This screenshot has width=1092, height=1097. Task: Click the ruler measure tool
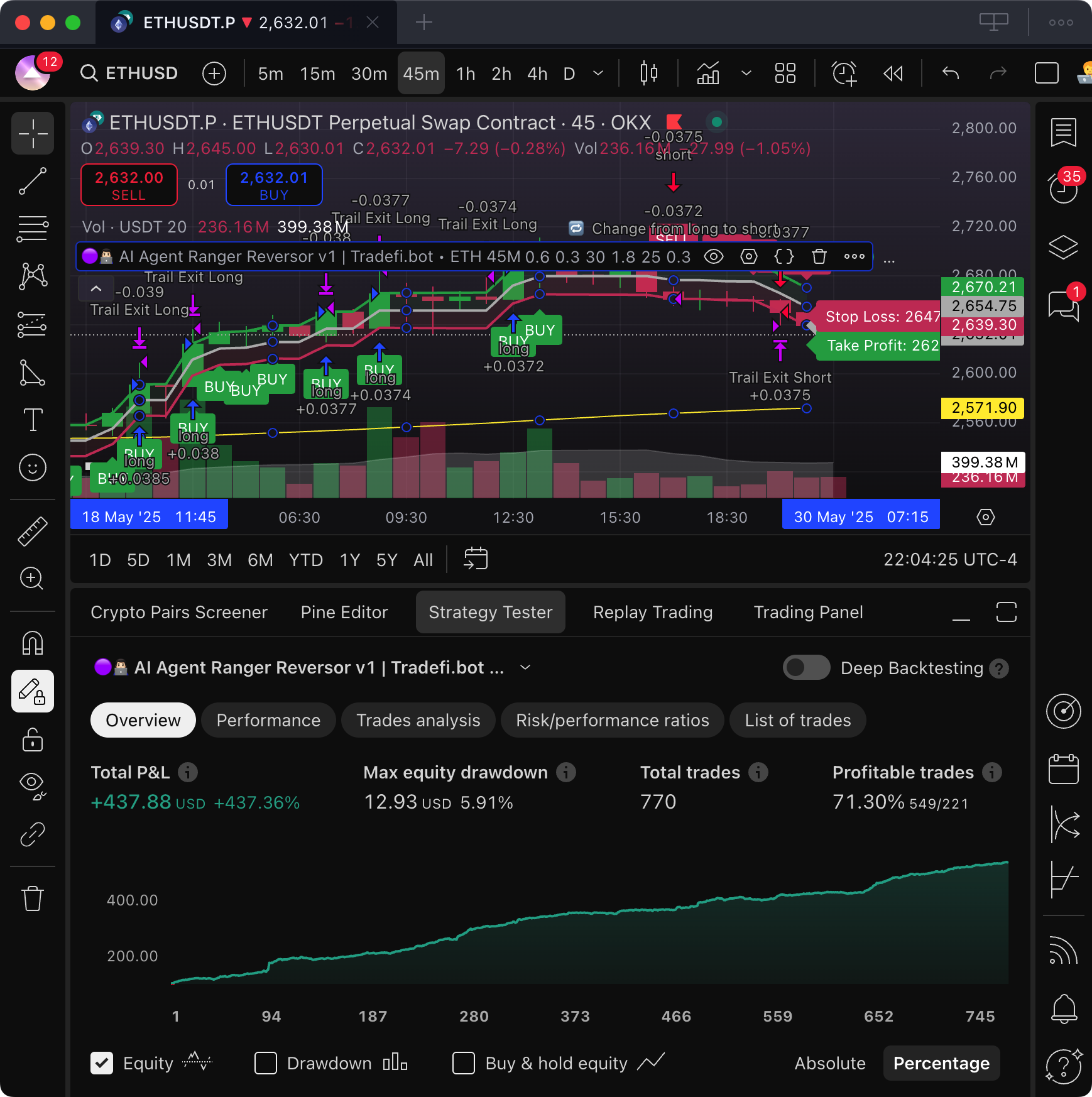(x=32, y=531)
